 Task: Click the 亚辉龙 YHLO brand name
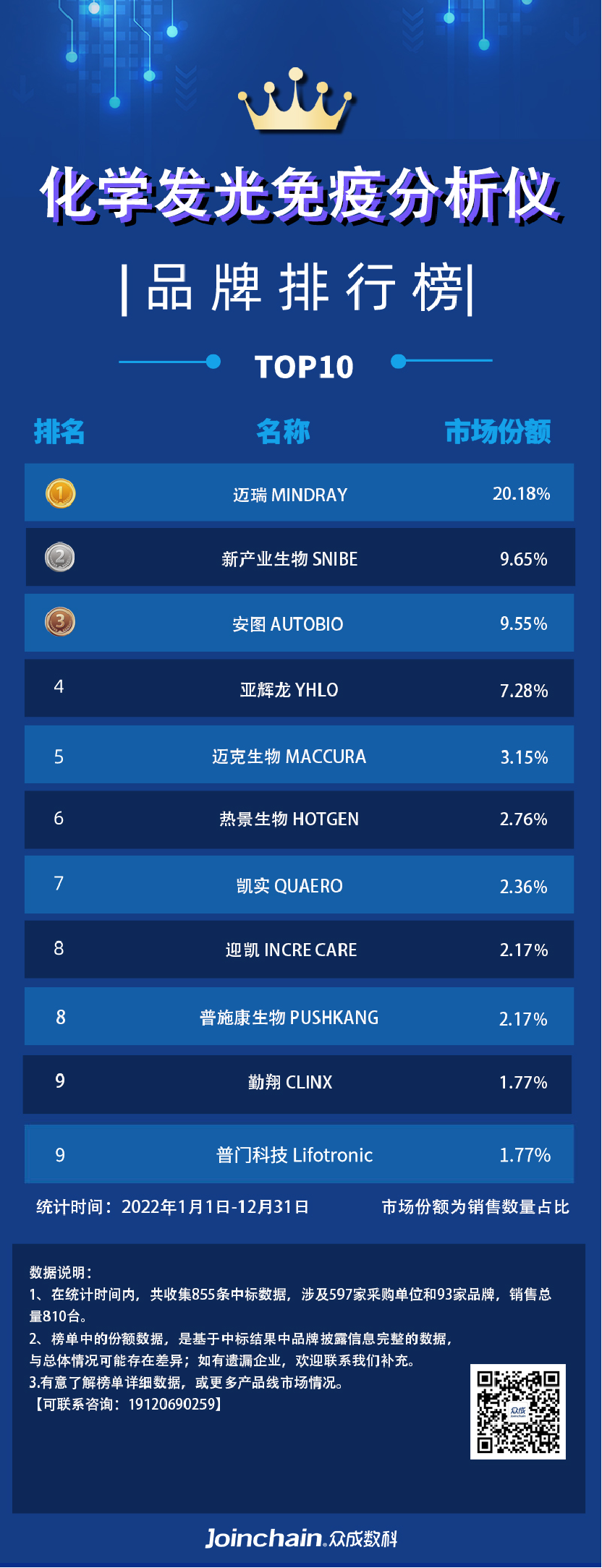point(289,690)
